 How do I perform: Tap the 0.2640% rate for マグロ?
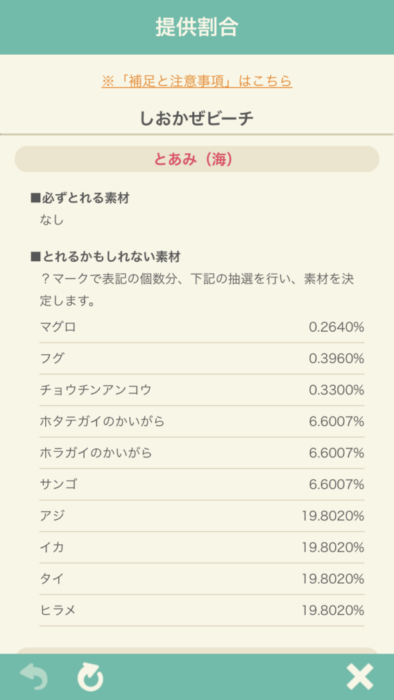point(336,327)
